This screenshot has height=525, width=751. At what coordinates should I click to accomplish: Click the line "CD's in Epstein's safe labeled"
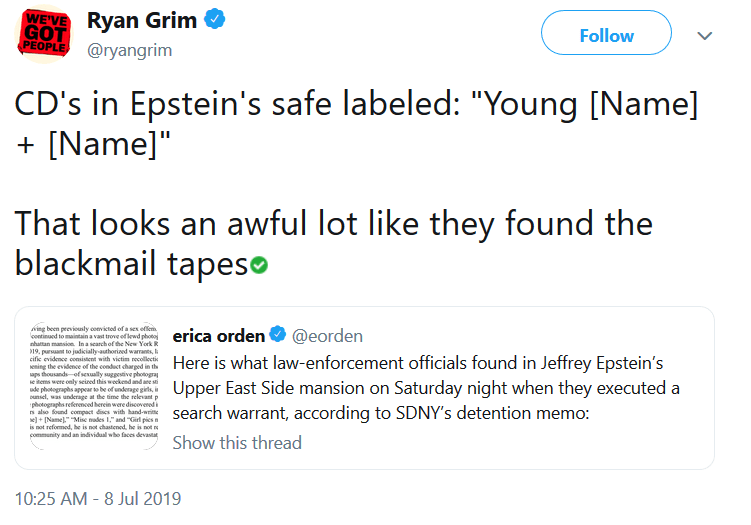click(356, 105)
